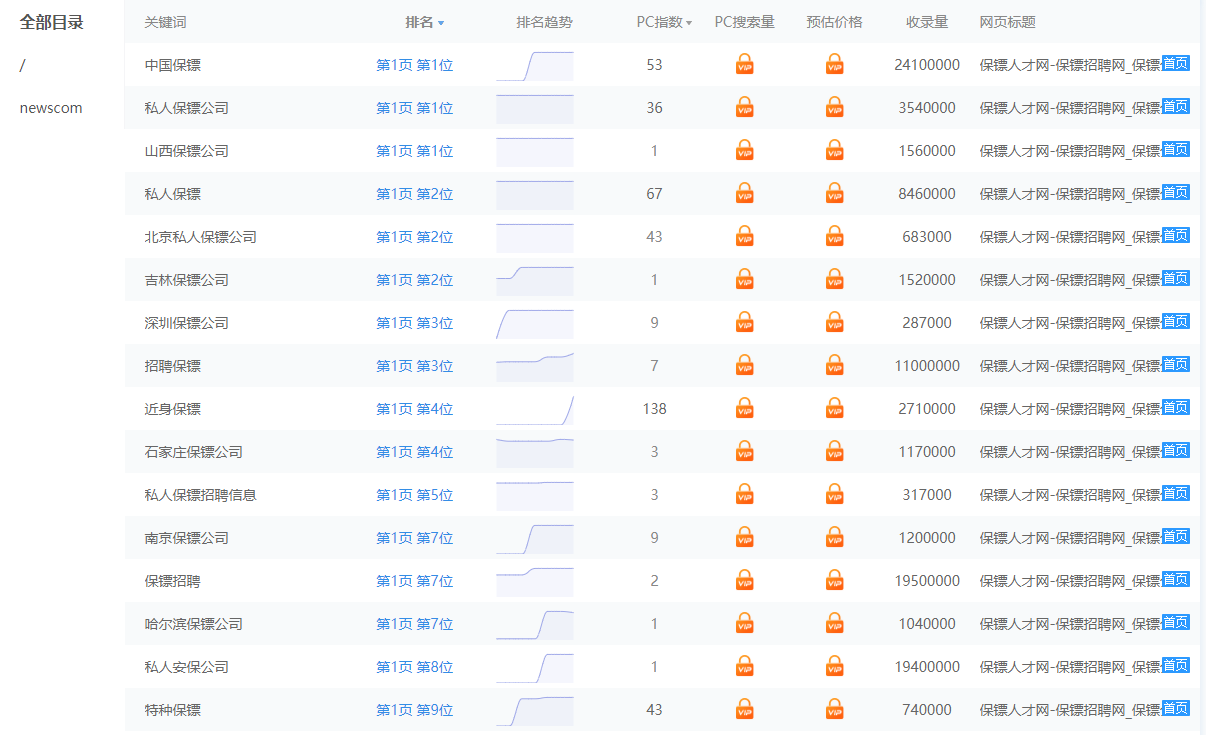
Task: Click PC搜索量 VIP lock for 吉林保镖公司
Action: coord(744,280)
